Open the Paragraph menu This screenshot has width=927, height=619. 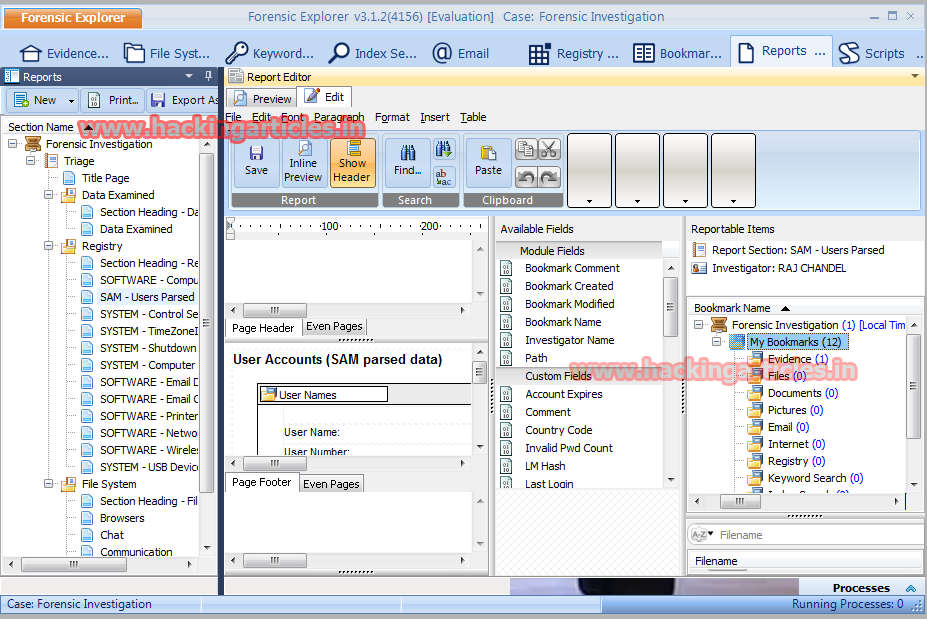pos(339,117)
